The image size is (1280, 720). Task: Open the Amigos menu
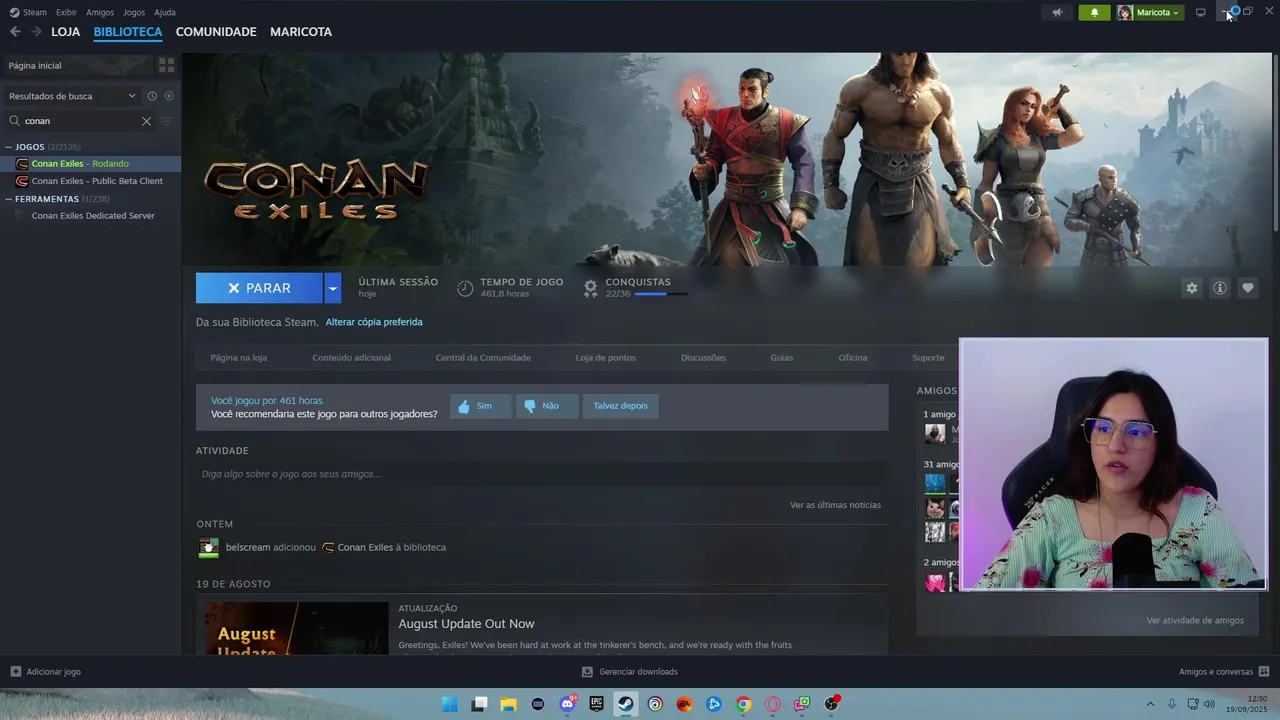pyautogui.click(x=100, y=12)
